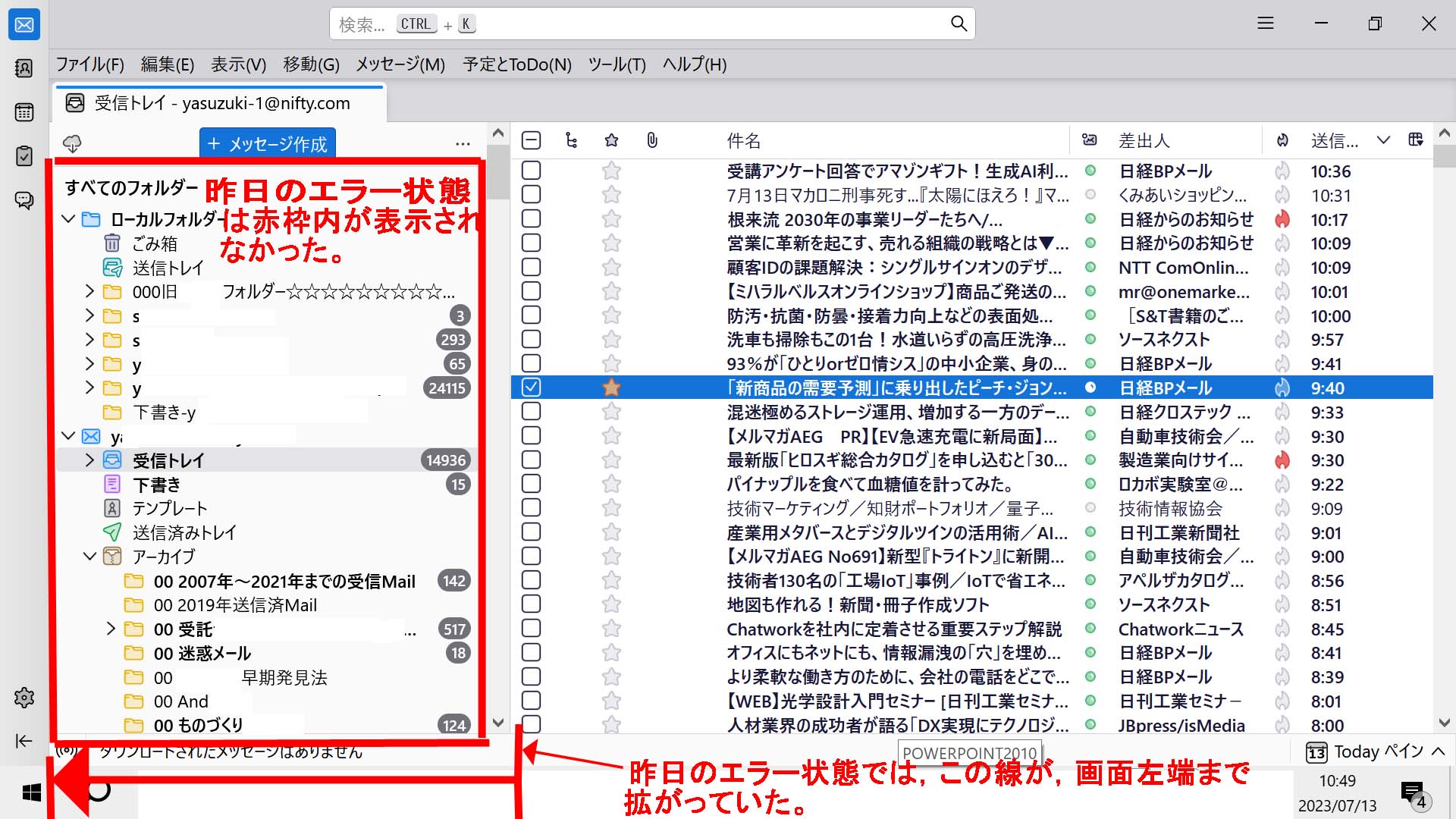Collapse the アーカイブ folder
Viewport: 1456px width, 819px height.
click(89, 556)
